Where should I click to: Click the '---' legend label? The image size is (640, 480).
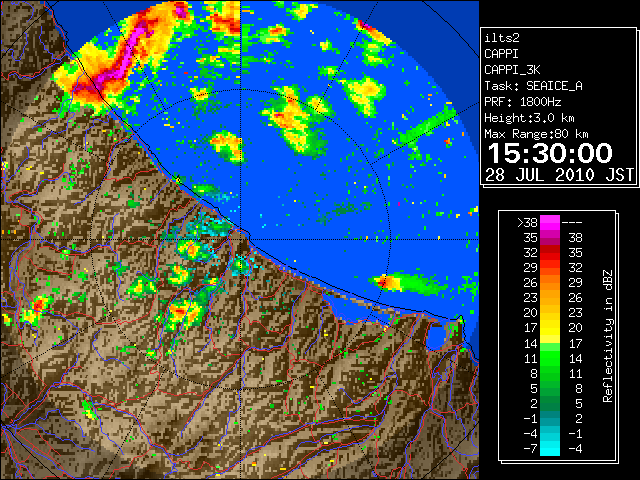(572, 222)
